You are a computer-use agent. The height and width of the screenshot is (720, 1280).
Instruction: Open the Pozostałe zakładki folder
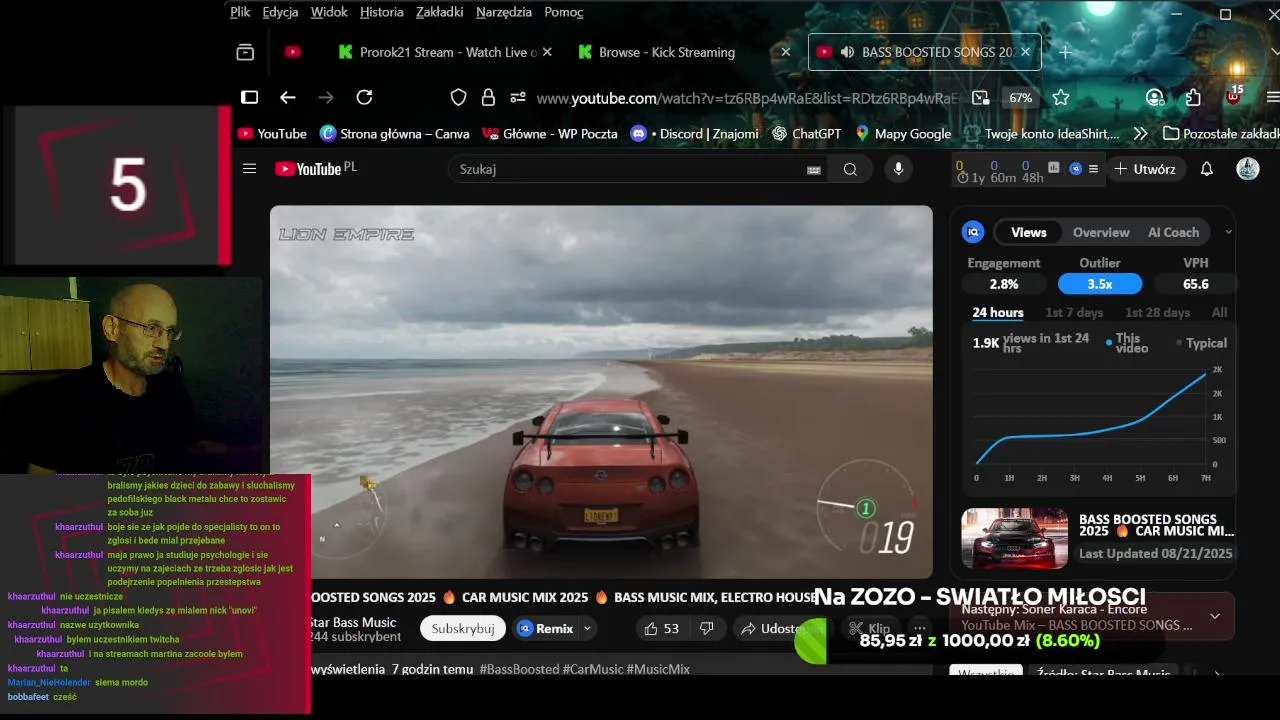pos(1222,133)
